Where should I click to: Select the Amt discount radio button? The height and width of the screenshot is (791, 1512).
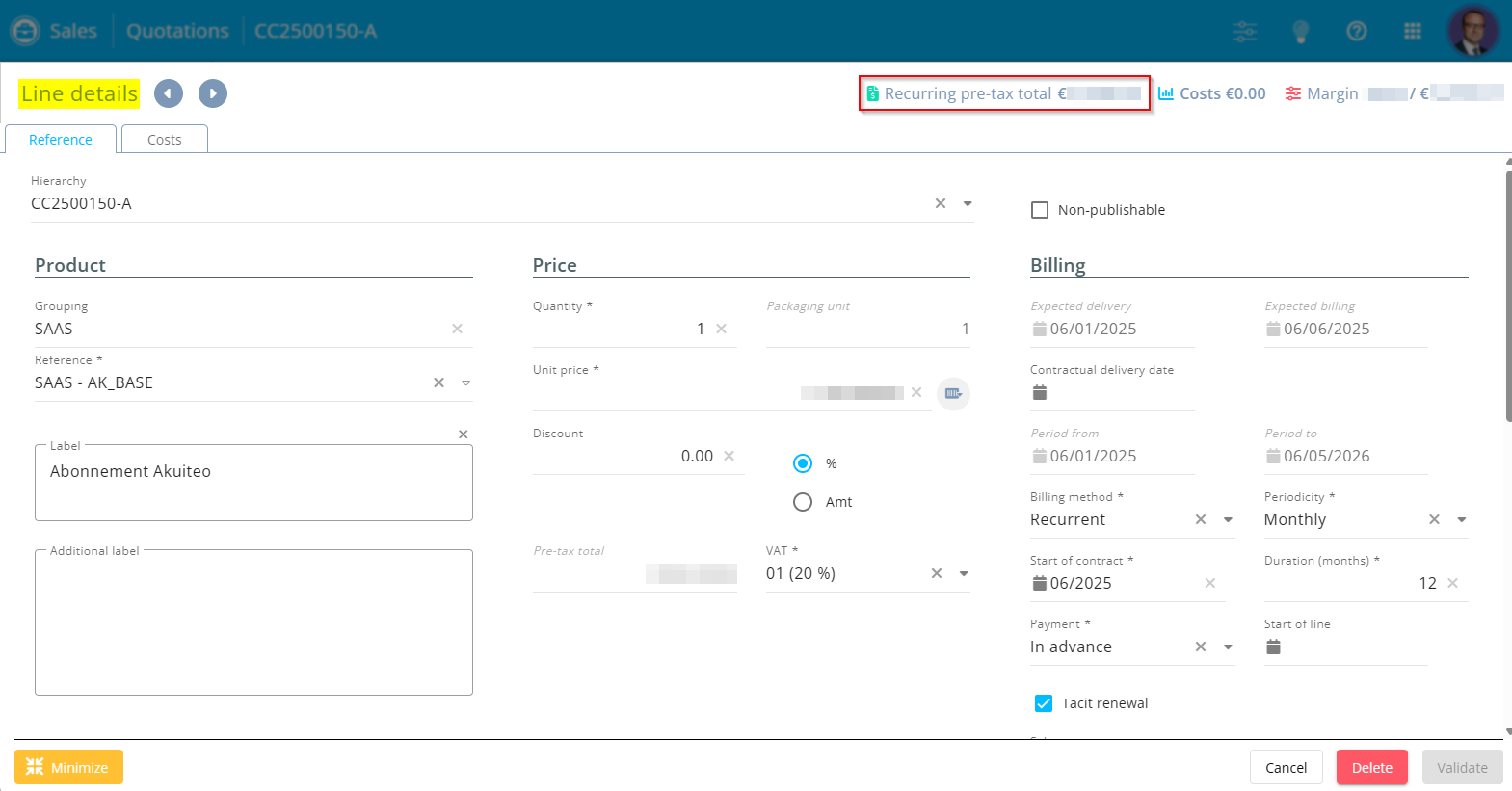tap(803, 502)
